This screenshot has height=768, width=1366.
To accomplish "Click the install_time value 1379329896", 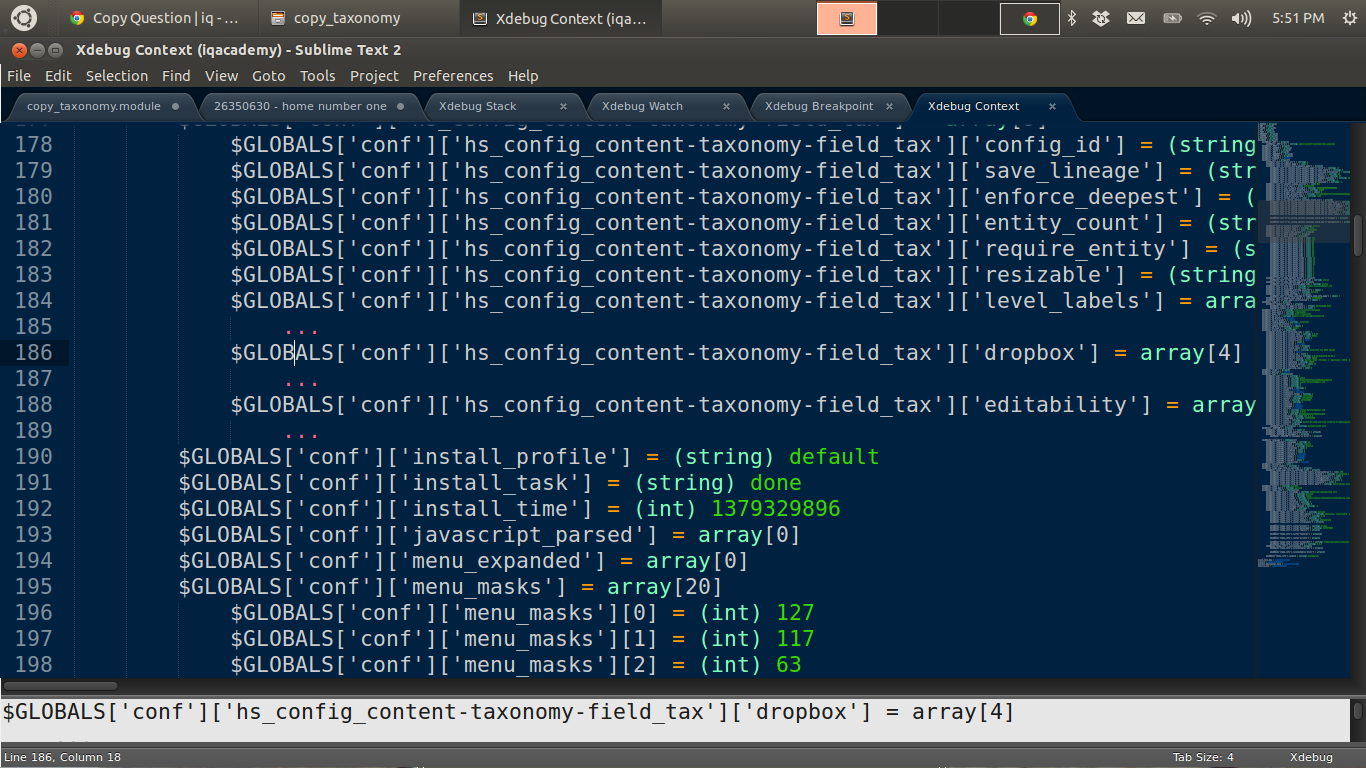I will 776,509.
